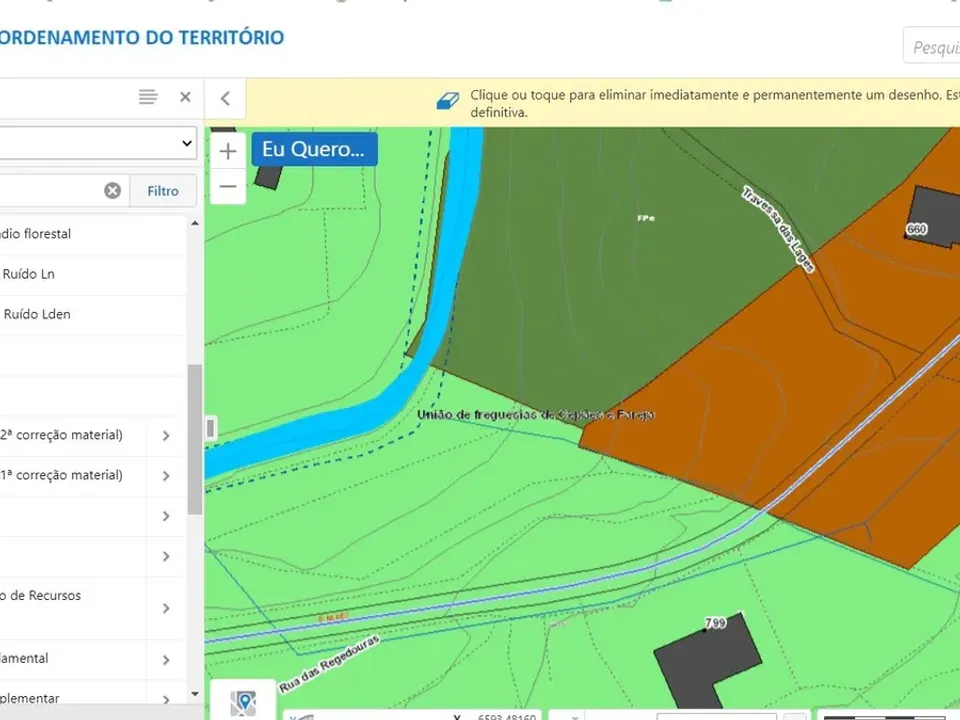Click the side panel resize handle
This screenshot has width=960, height=720.
click(x=211, y=428)
